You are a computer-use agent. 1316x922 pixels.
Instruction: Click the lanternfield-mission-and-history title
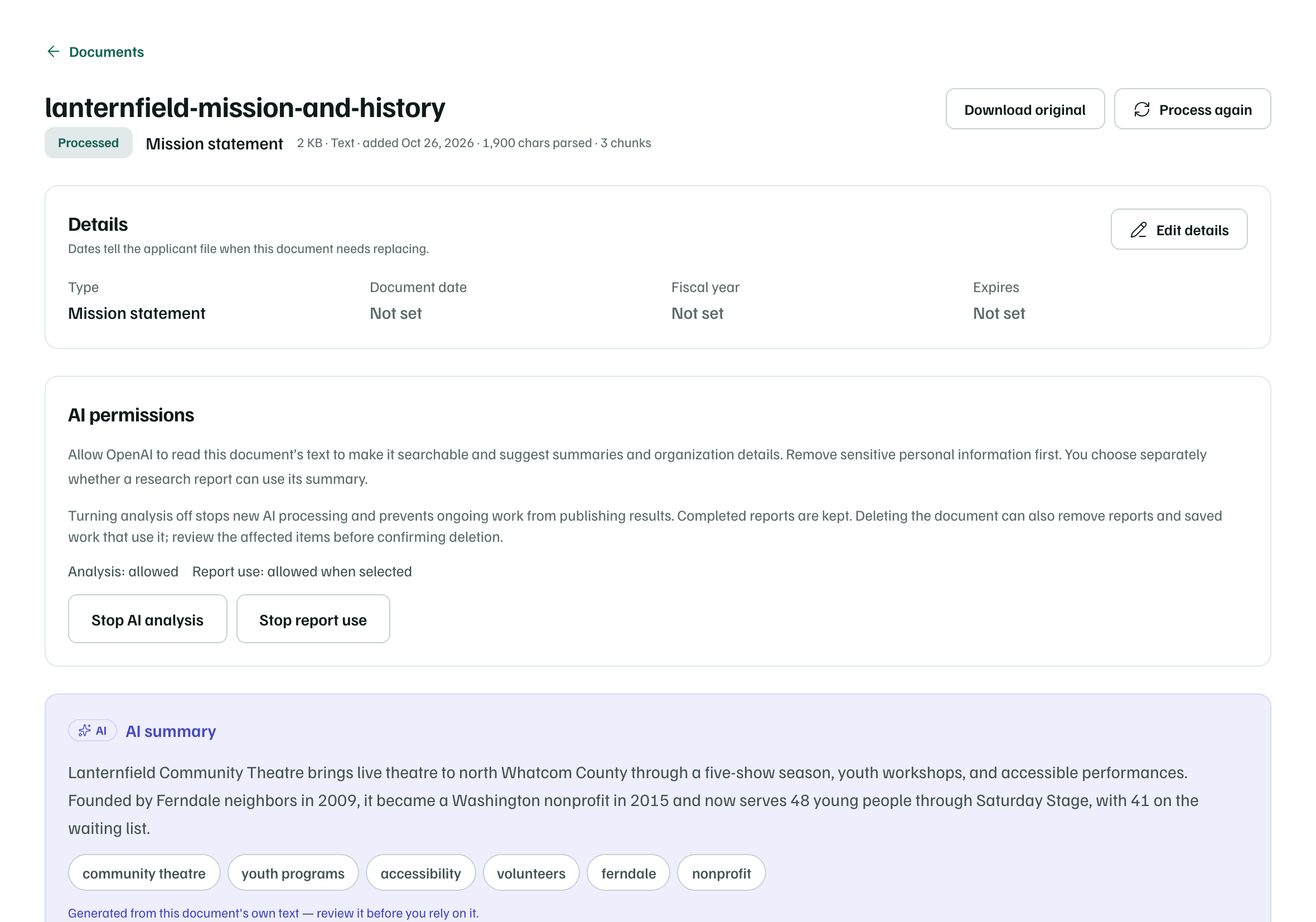tap(245, 108)
